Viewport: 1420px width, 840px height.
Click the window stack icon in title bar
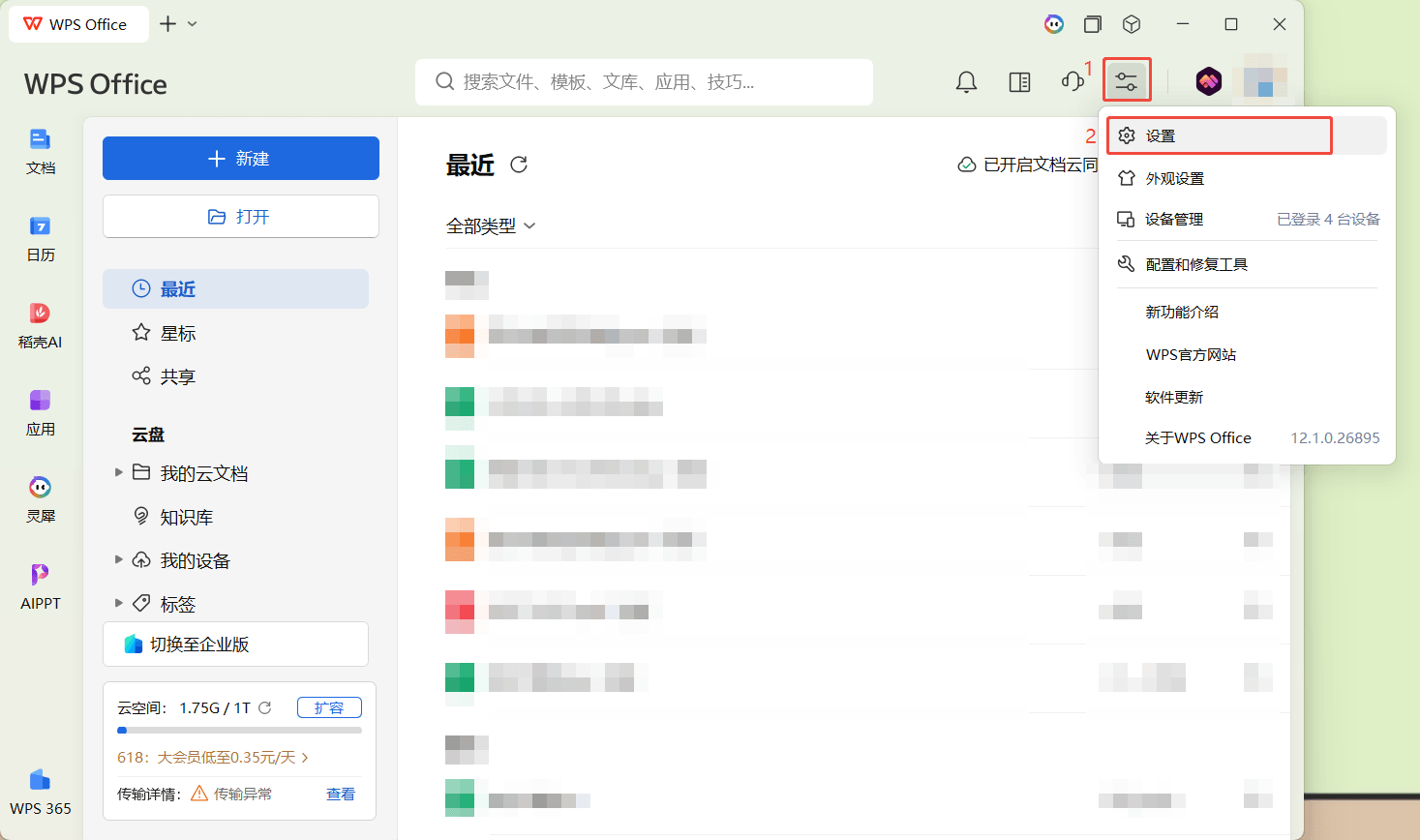tap(1093, 24)
